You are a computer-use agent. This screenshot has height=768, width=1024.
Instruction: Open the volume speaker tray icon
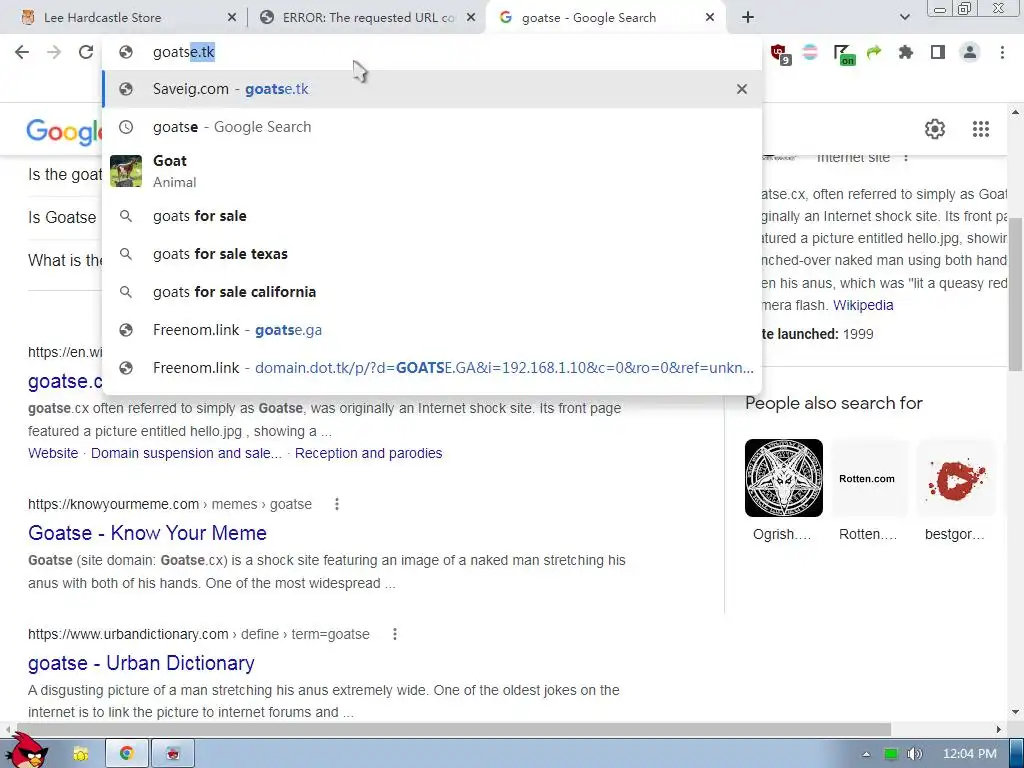tap(914, 754)
